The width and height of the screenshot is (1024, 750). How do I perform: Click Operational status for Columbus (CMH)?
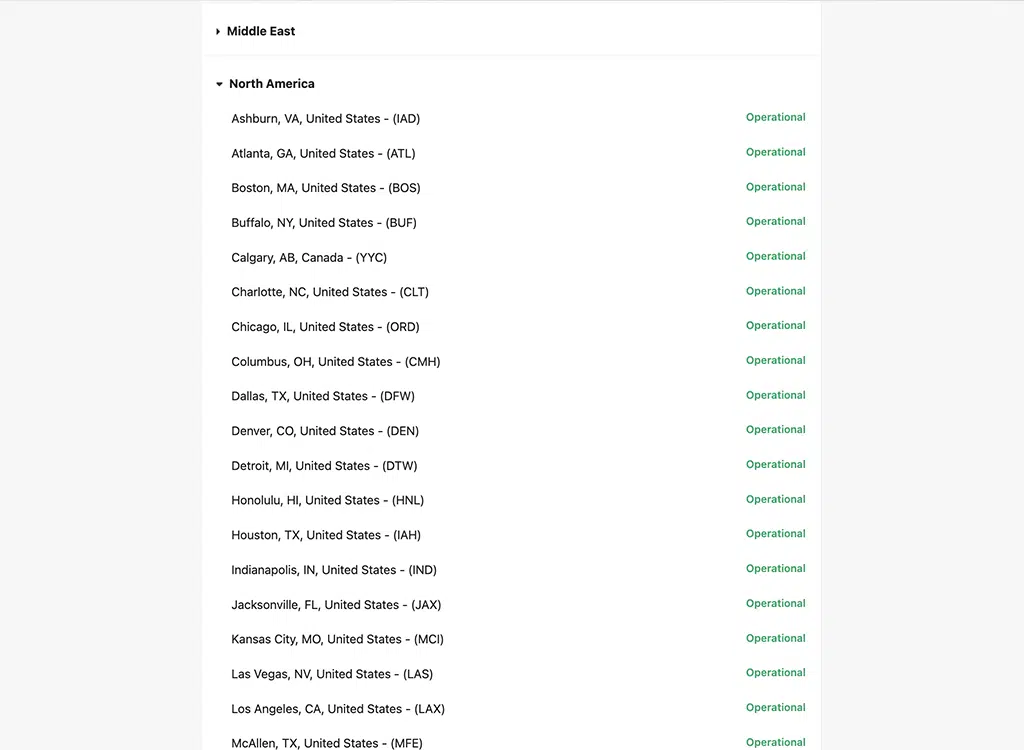point(775,361)
